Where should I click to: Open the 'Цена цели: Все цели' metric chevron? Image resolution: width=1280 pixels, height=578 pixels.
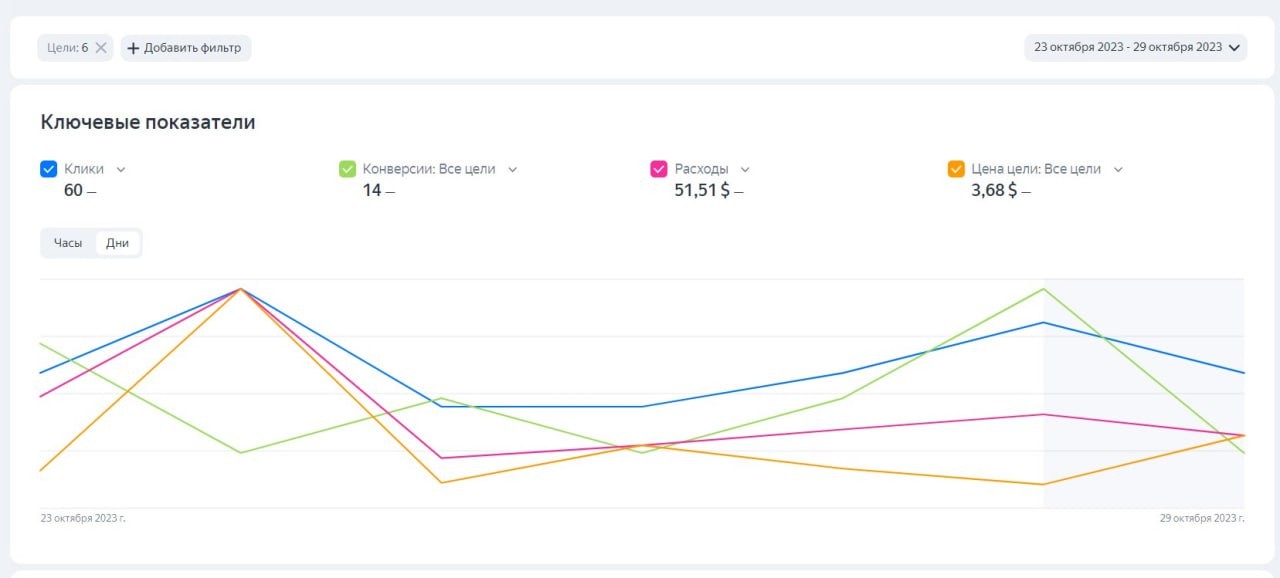coord(1118,169)
